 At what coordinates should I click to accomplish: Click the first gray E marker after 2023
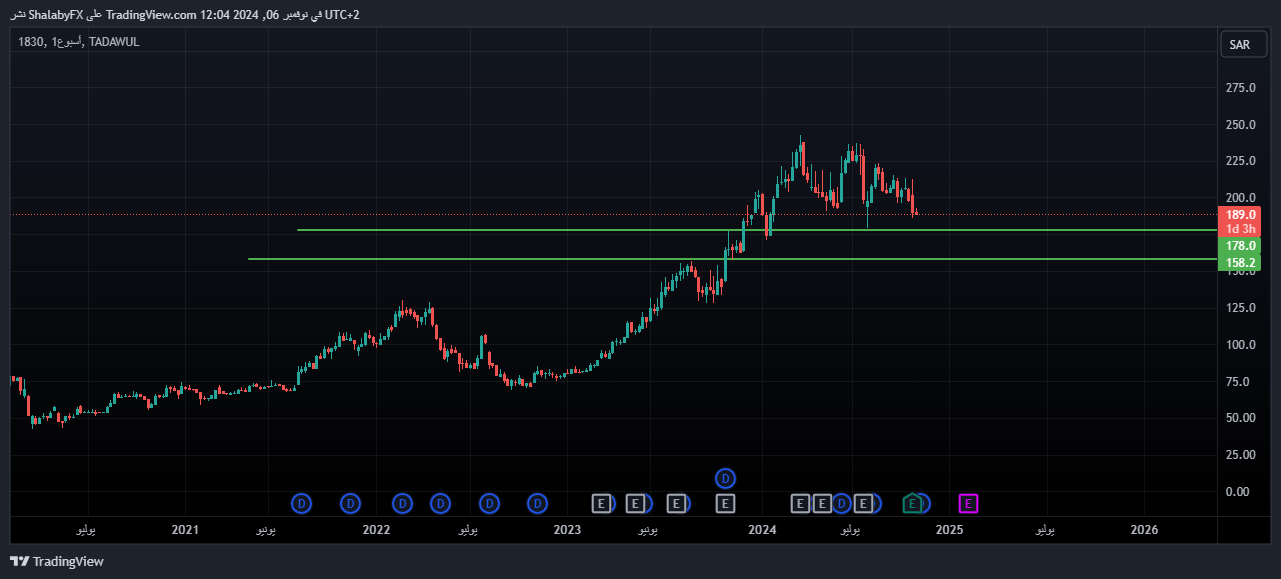[601, 504]
